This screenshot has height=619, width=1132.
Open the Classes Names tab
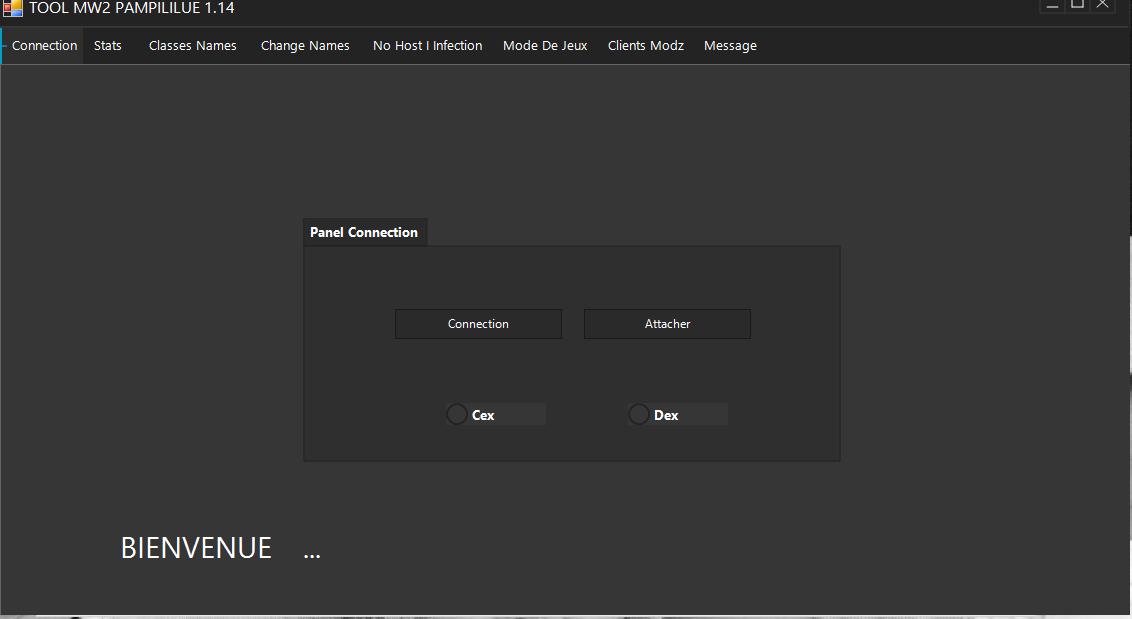point(193,46)
